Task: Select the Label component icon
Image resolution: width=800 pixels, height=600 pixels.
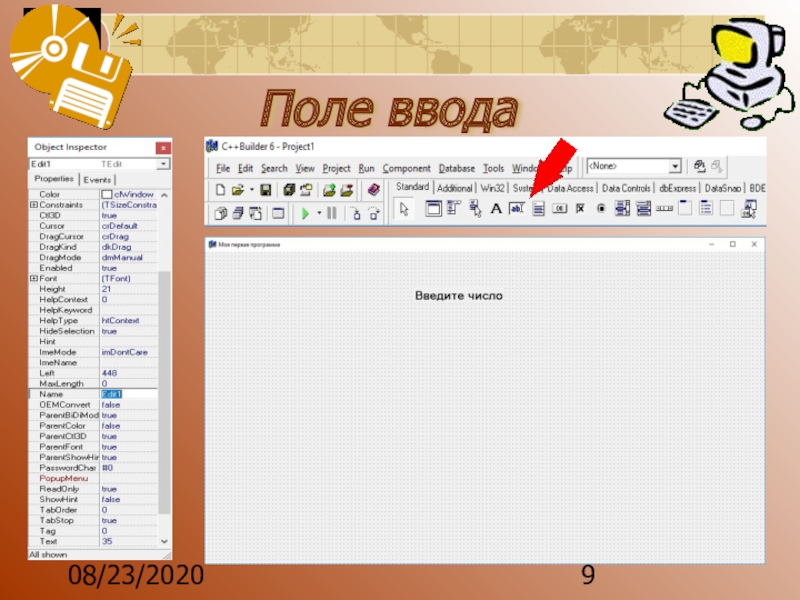Action: 495,209
